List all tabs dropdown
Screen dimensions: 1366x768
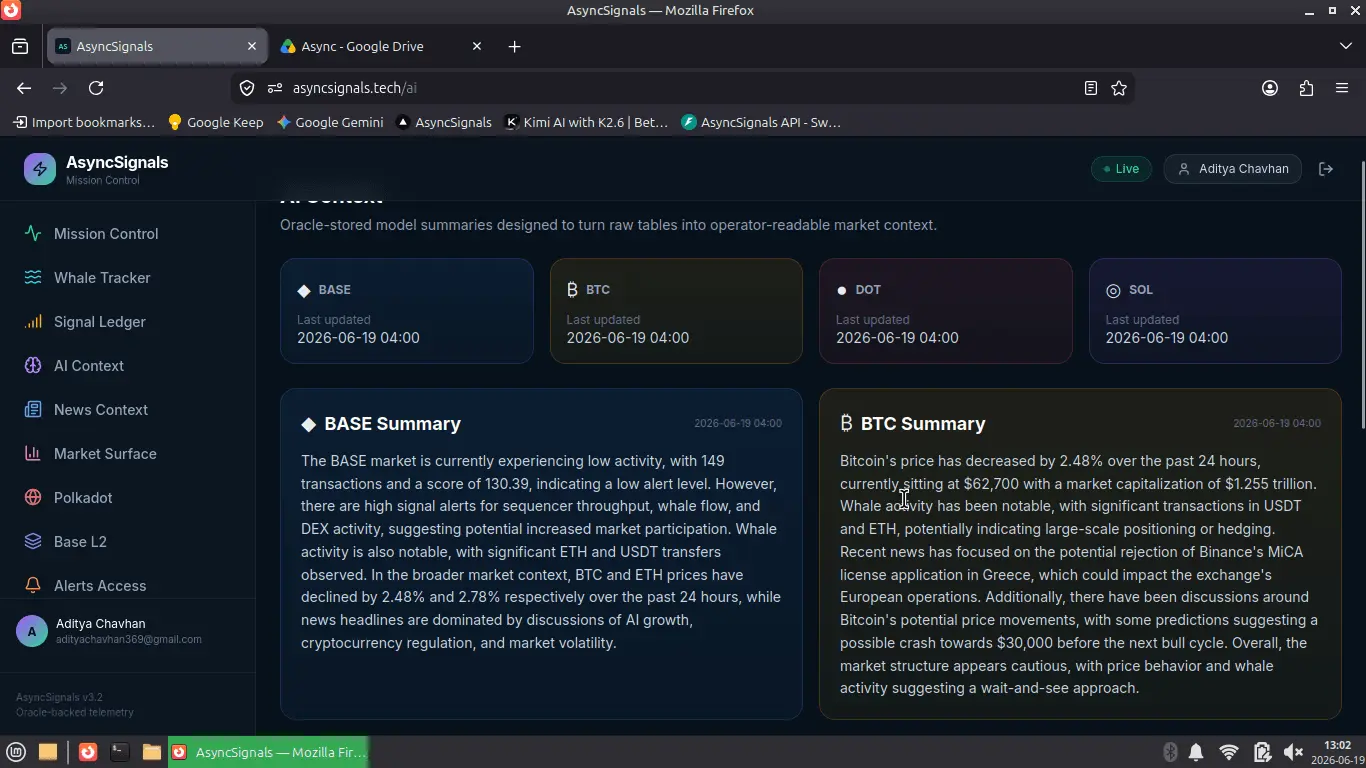pos(1346,46)
